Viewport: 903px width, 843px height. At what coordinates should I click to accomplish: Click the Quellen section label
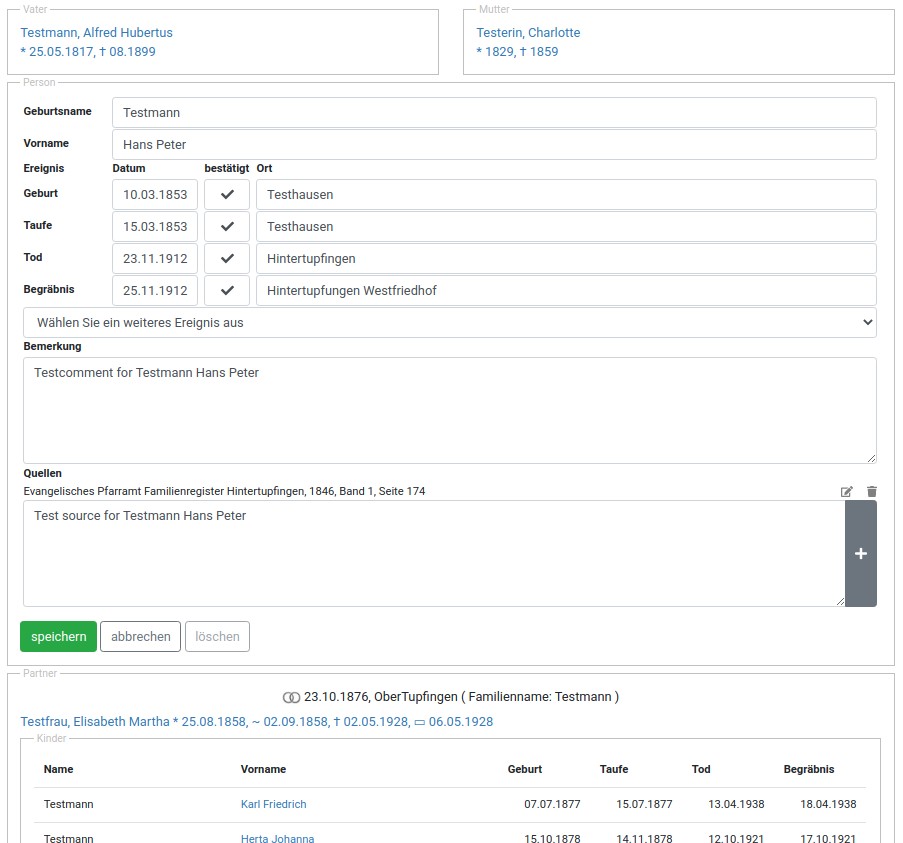[43, 473]
